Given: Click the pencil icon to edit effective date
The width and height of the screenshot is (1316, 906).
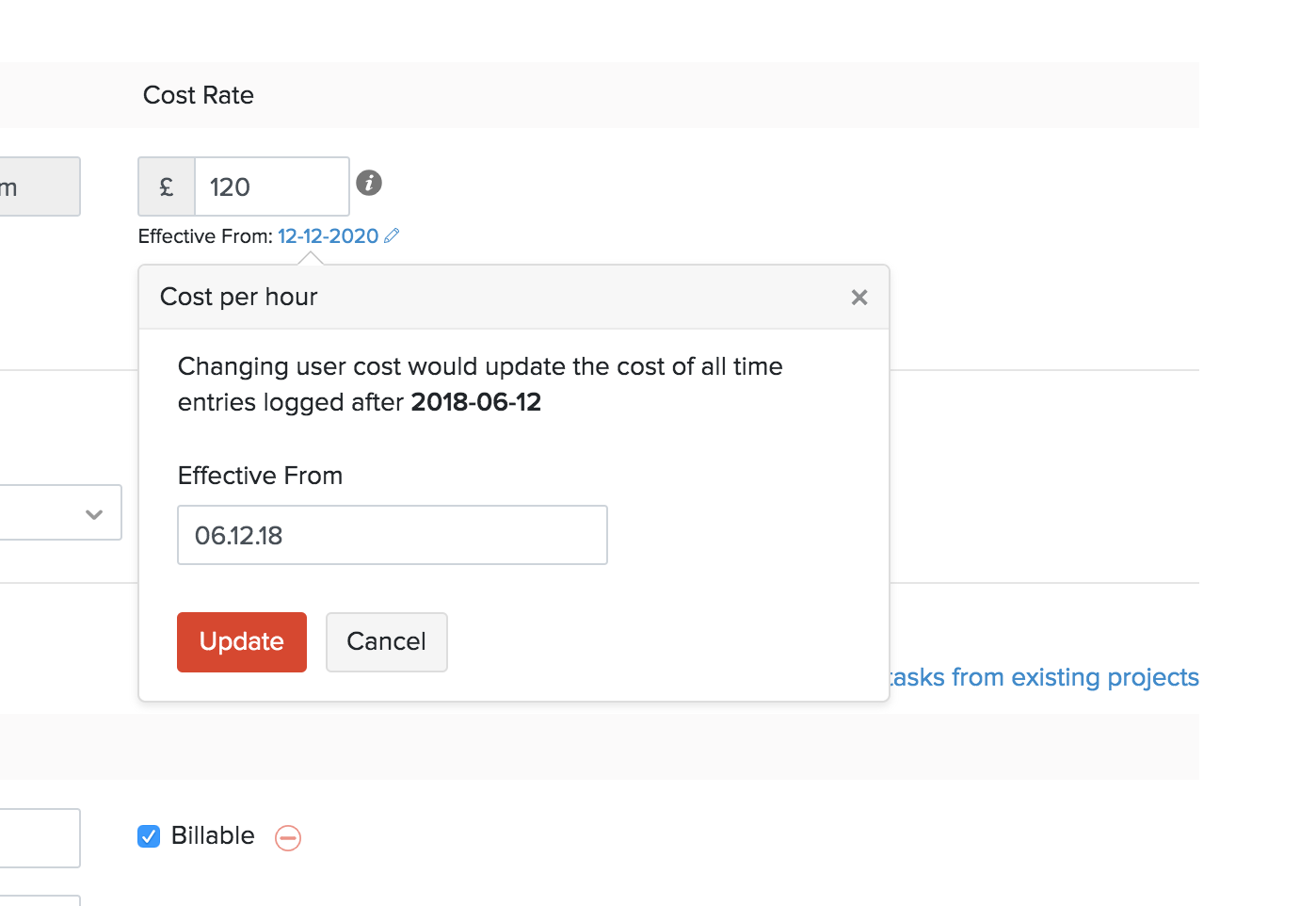Looking at the screenshot, I should point(393,235).
